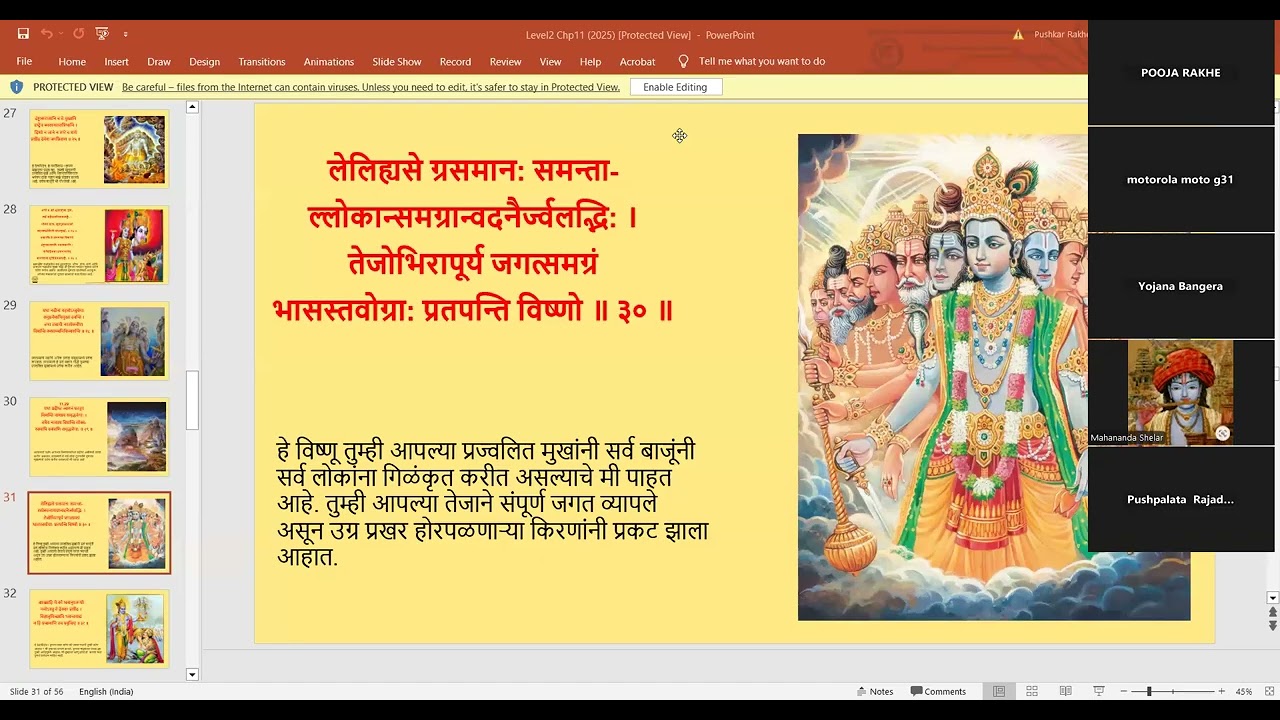Switch to the Record tab
1280x720 pixels.
[x=455, y=62]
